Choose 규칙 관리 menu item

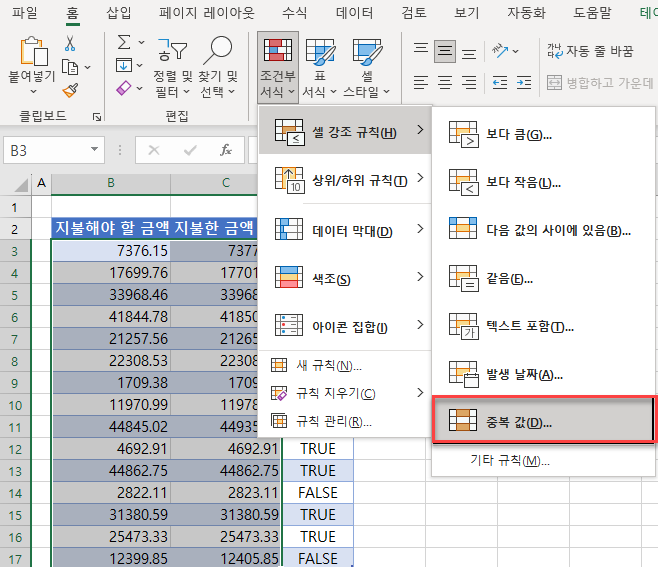(345, 421)
